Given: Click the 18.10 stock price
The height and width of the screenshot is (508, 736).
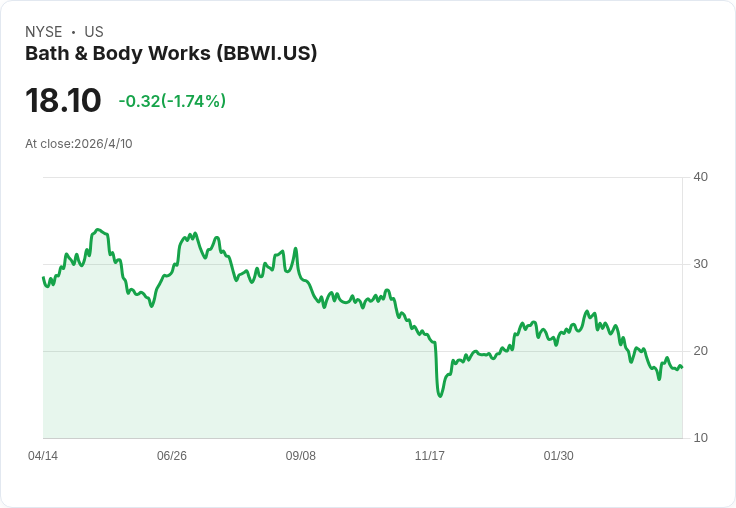Looking at the screenshot, I should (x=63, y=100).
